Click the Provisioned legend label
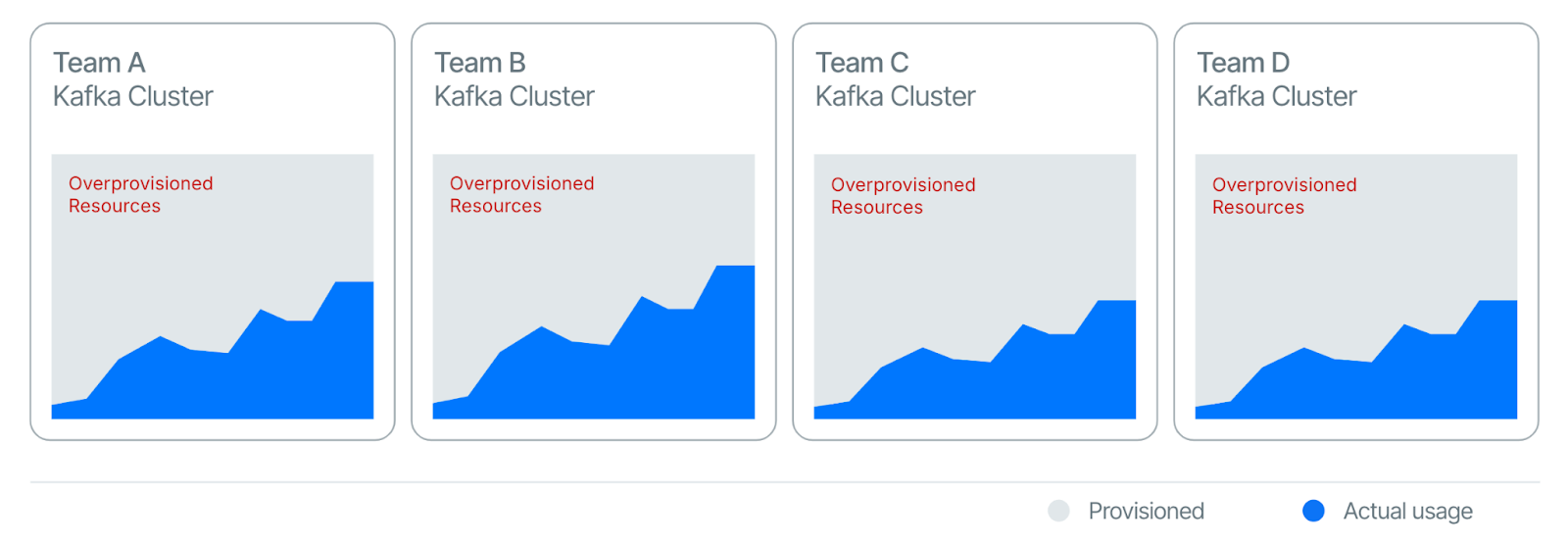 pyautogui.click(x=1146, y=511)
